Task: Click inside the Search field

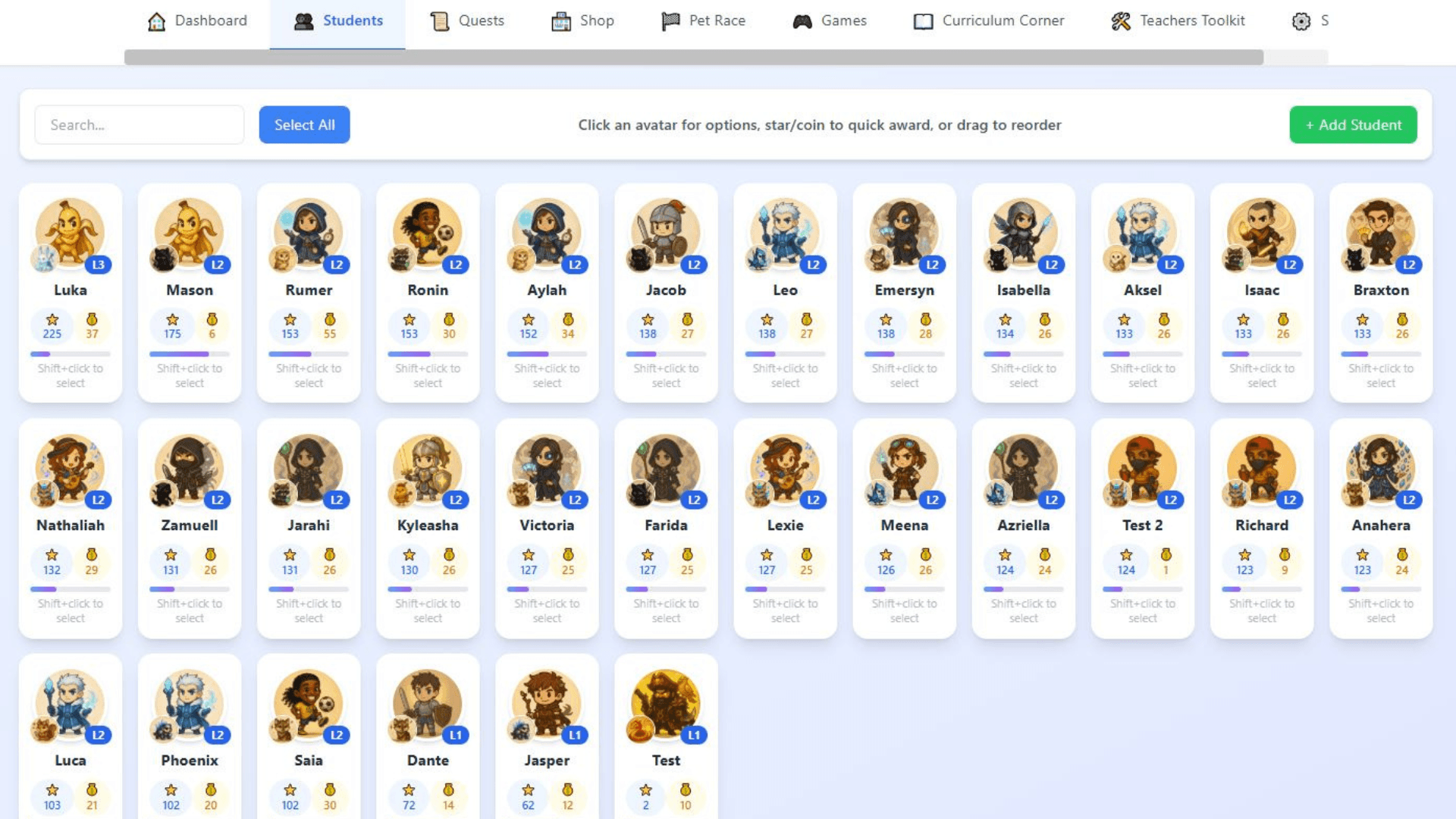Action: (139, 124)
